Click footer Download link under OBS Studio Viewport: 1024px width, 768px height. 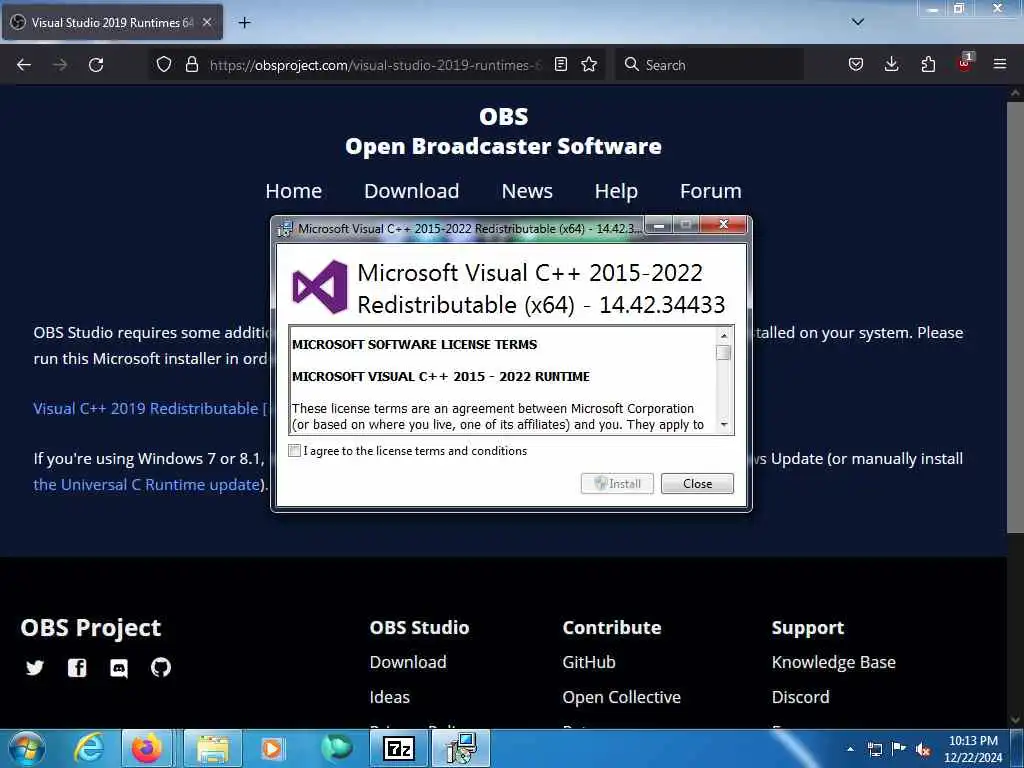[408, 662]
